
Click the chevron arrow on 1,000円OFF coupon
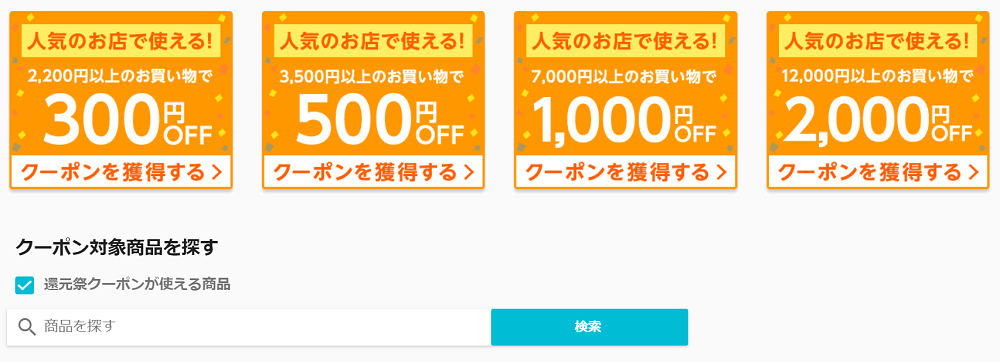(721, 172)
